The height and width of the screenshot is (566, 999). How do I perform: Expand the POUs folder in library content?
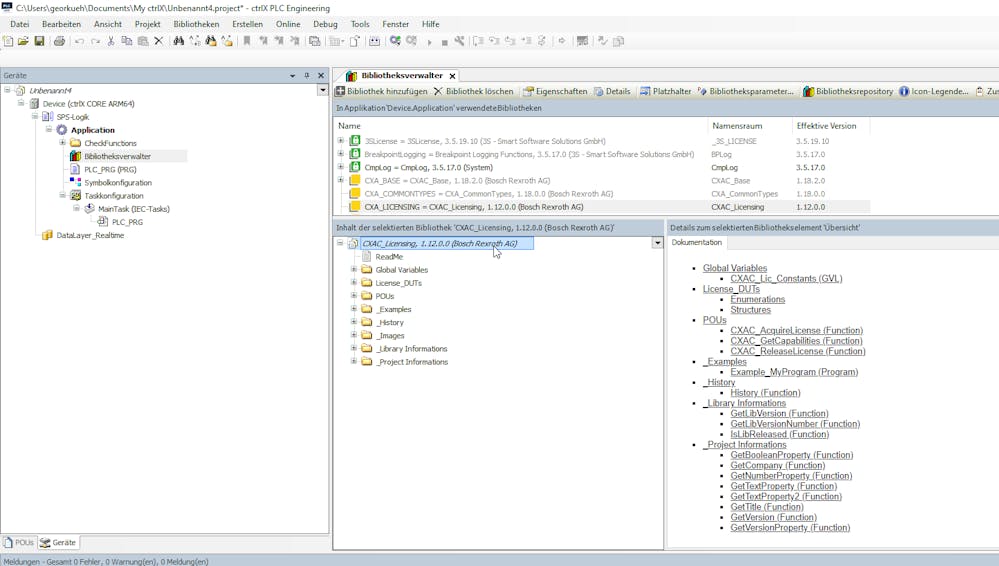coord(354,296)
